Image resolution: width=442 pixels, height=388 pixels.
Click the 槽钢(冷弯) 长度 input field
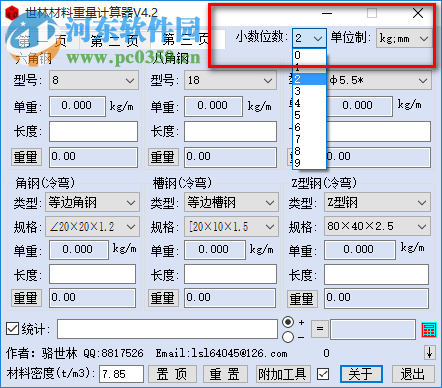[230, 274]
